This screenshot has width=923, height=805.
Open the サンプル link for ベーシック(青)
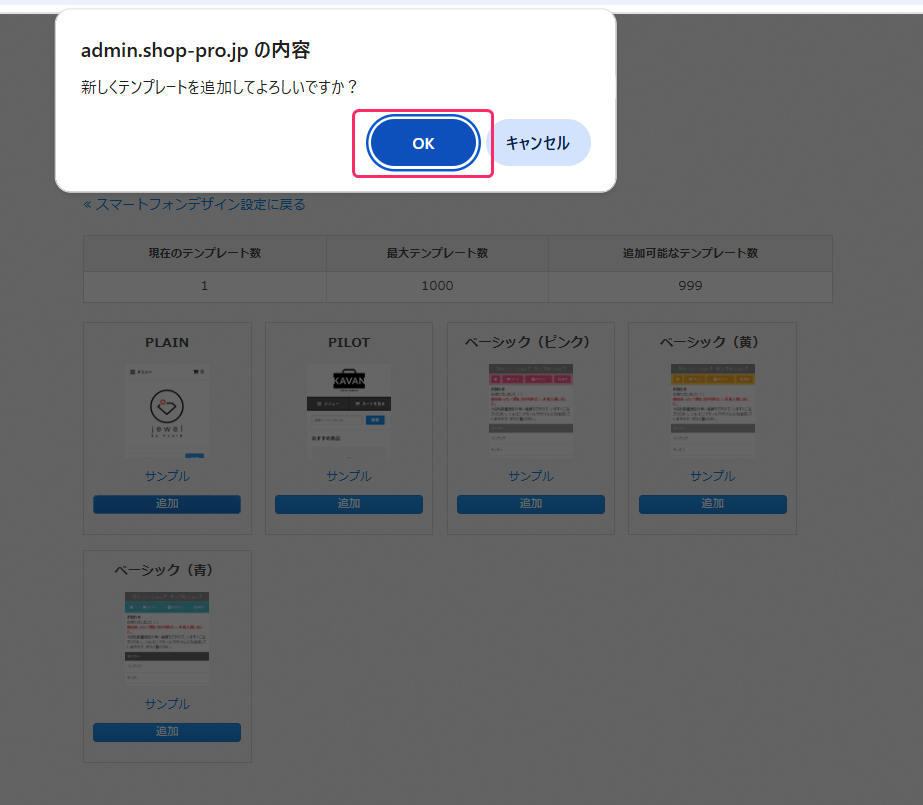(167, 704)
